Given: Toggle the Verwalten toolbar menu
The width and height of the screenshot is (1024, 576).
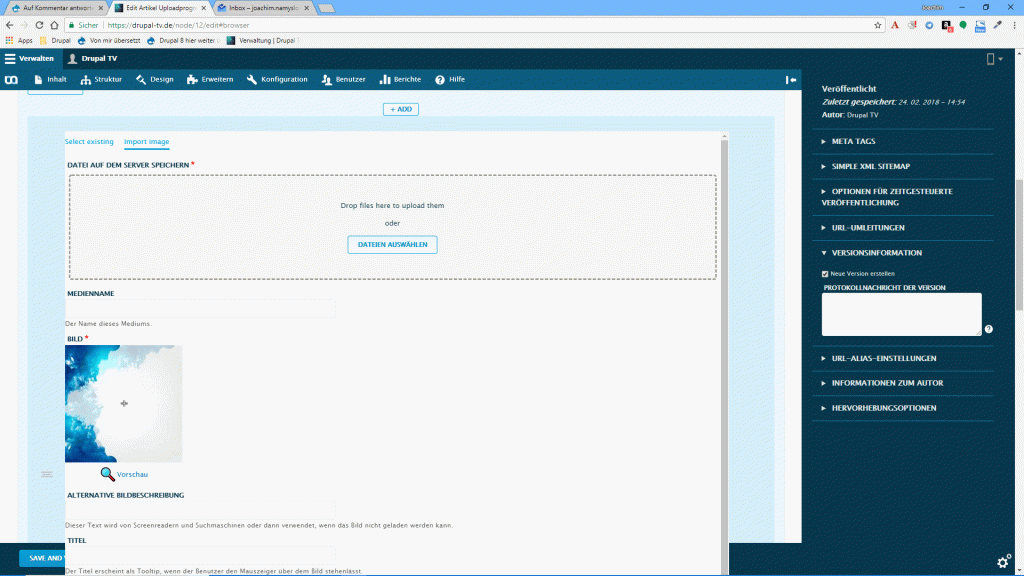Looking at the screenshot, I should tap(29, 58).
